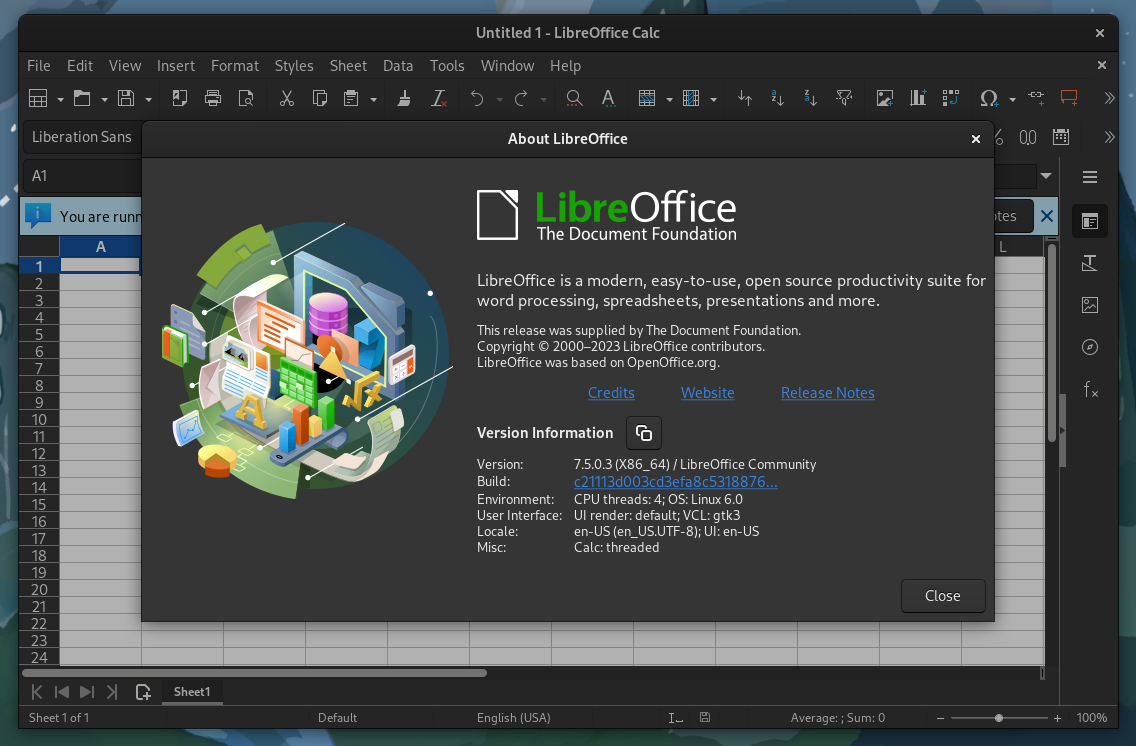1136x746 pixels.
Task: Follow the c21113d003 build hyperlink
Action: (x=675, y=481)
